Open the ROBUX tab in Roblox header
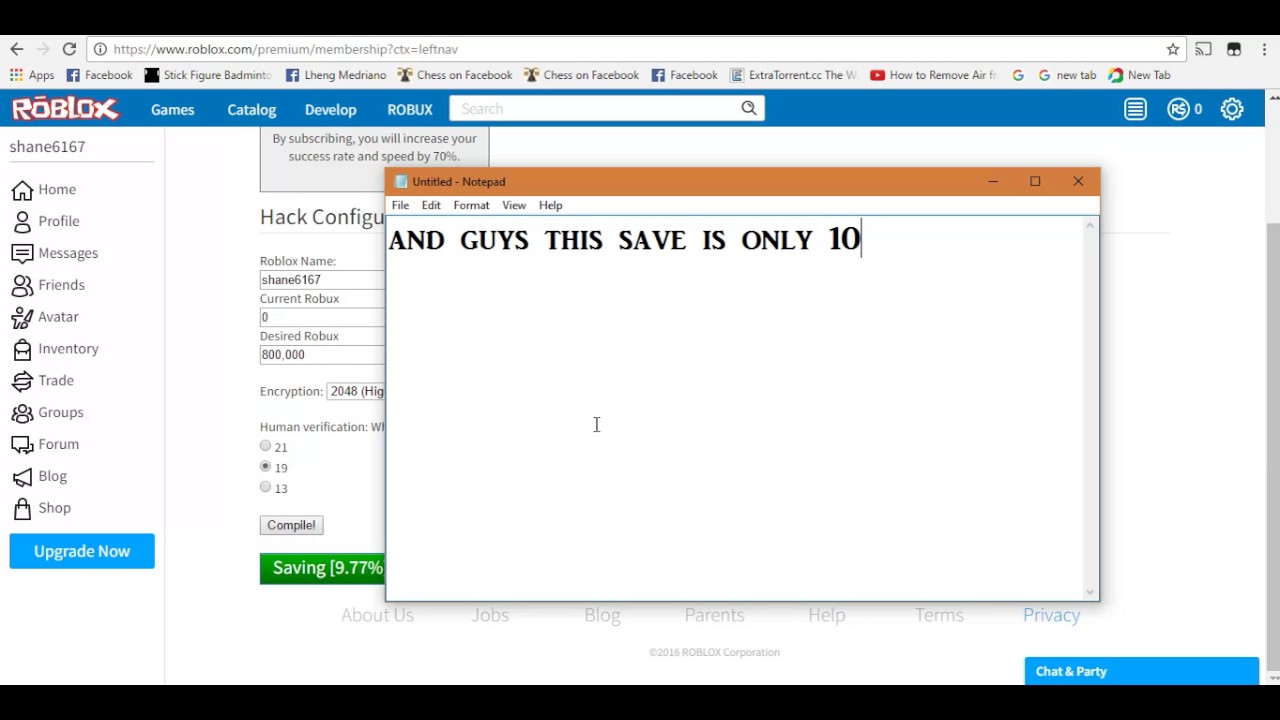The width and height of the screenshot is (1280, 720). point(410,109)
